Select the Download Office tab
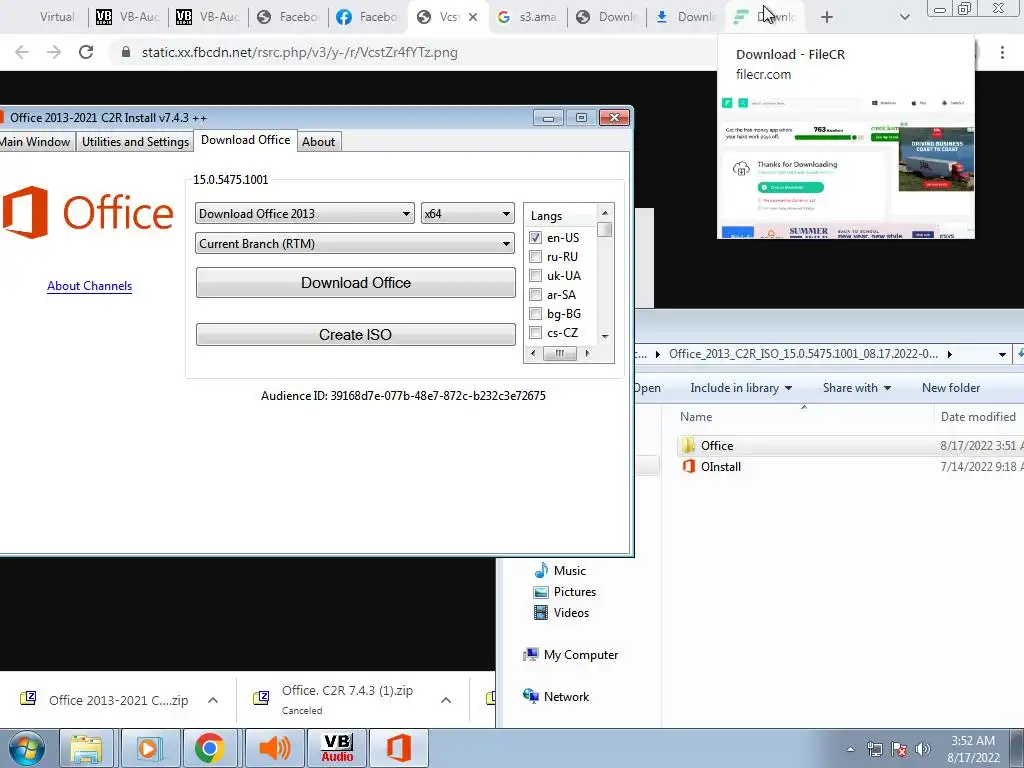 pyautogui.click(x=246, y=140)
